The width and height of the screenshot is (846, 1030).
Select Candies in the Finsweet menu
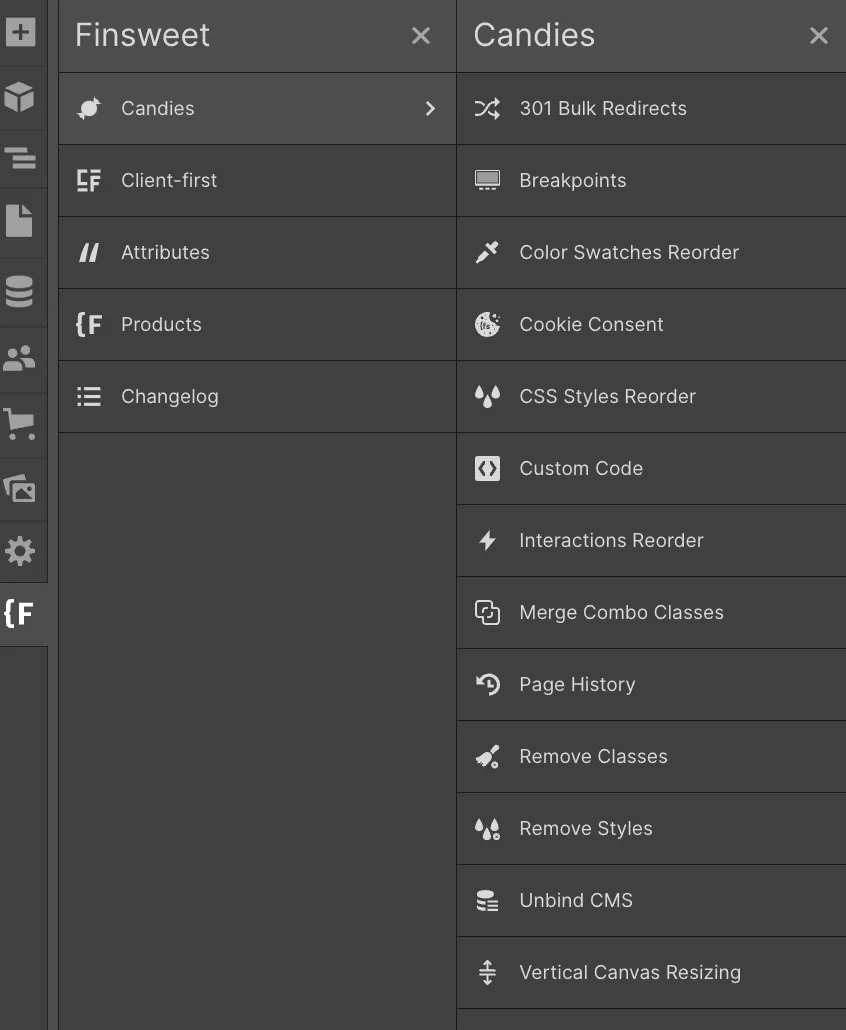[257, 108]
